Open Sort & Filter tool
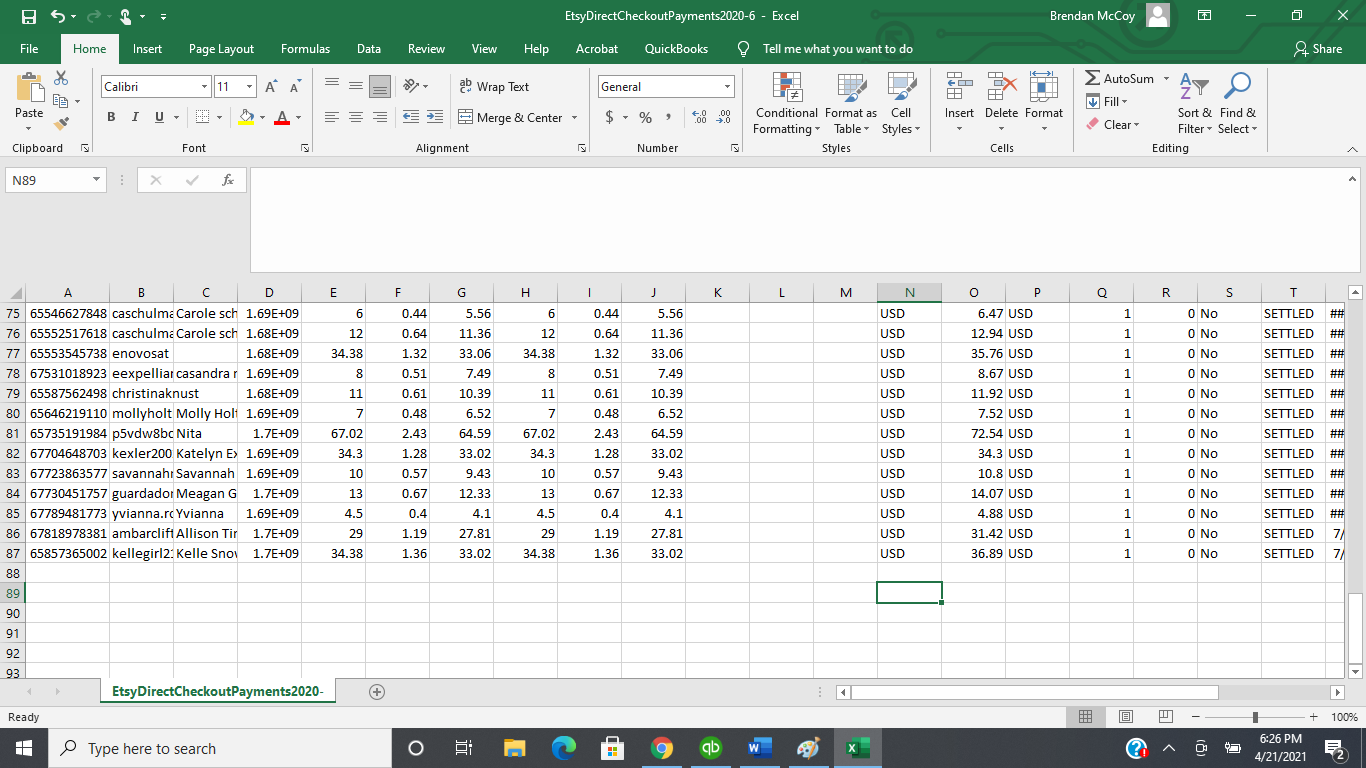This screenshot has width=1366, height=768. tap(1194, 88)
